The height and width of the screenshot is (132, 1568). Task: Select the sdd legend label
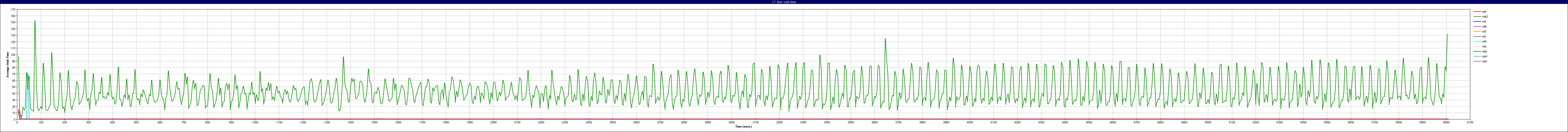pyautogui.click(x=1485, y=61)
